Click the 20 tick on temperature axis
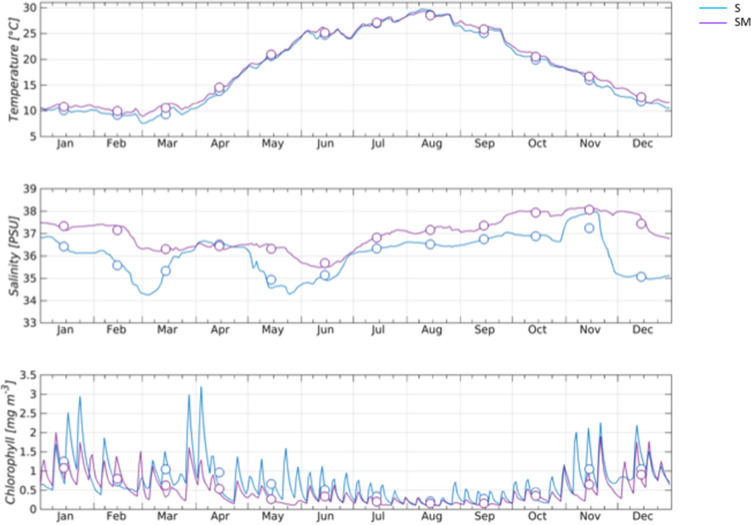751x525 pixels. point(30,59)
